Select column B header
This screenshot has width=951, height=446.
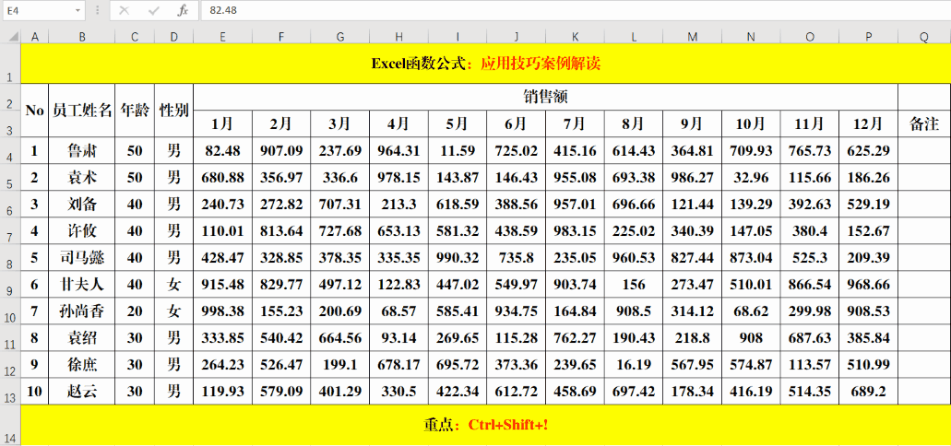(x=82, y=37)
